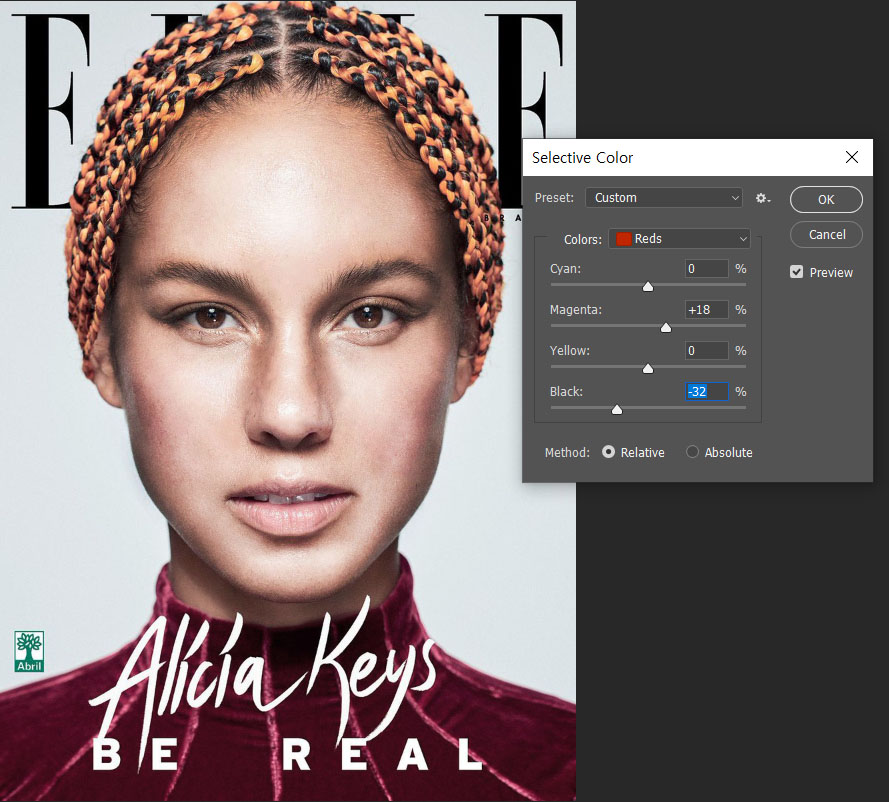
Task: Click the red color swatch beside Reds
Action: 624,239
